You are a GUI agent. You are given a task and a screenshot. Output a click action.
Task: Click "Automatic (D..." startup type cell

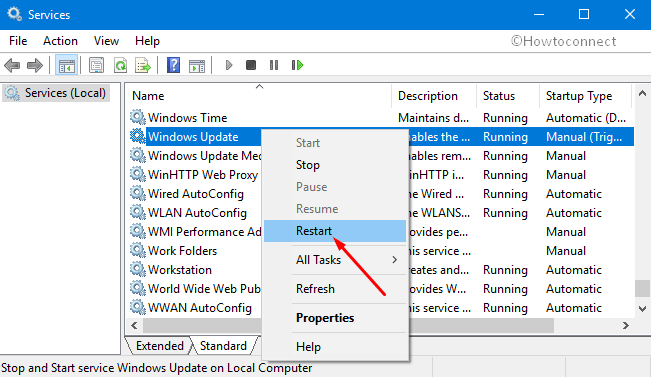(x=586, y=118)
